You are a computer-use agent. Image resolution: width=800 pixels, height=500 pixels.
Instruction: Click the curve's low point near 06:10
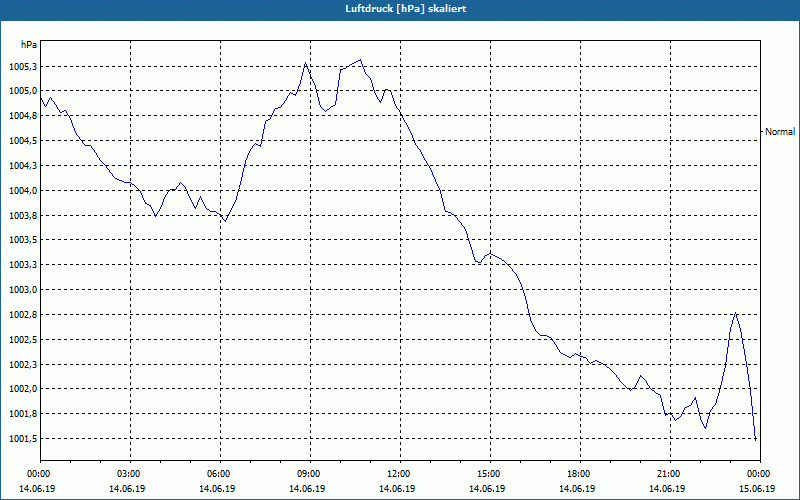coord(225,221)
